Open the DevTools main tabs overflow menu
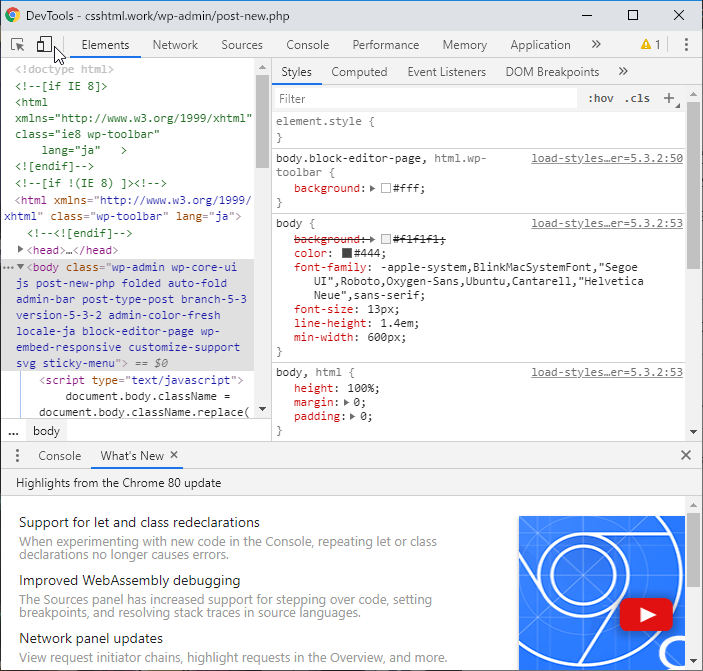 [x=596, y=44]
